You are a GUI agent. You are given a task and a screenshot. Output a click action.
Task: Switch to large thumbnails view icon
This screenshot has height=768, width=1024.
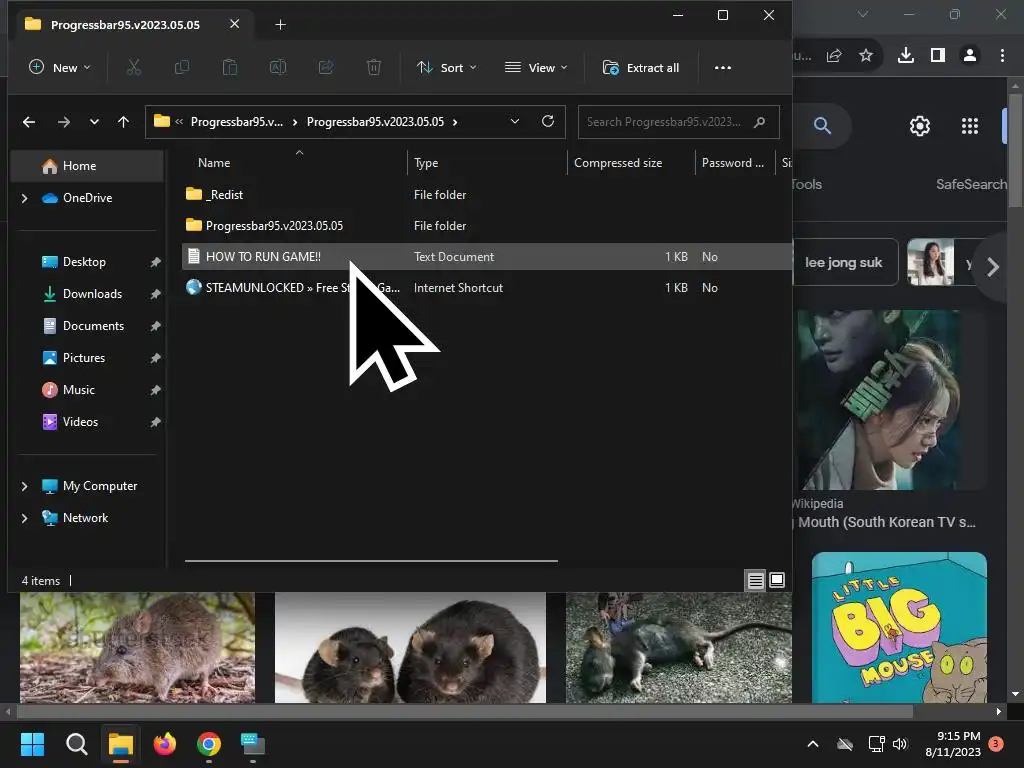tap(776, 580)
